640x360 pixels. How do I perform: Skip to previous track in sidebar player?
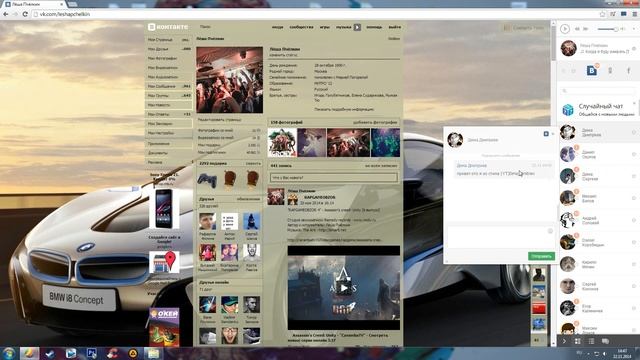click(578, 29)
